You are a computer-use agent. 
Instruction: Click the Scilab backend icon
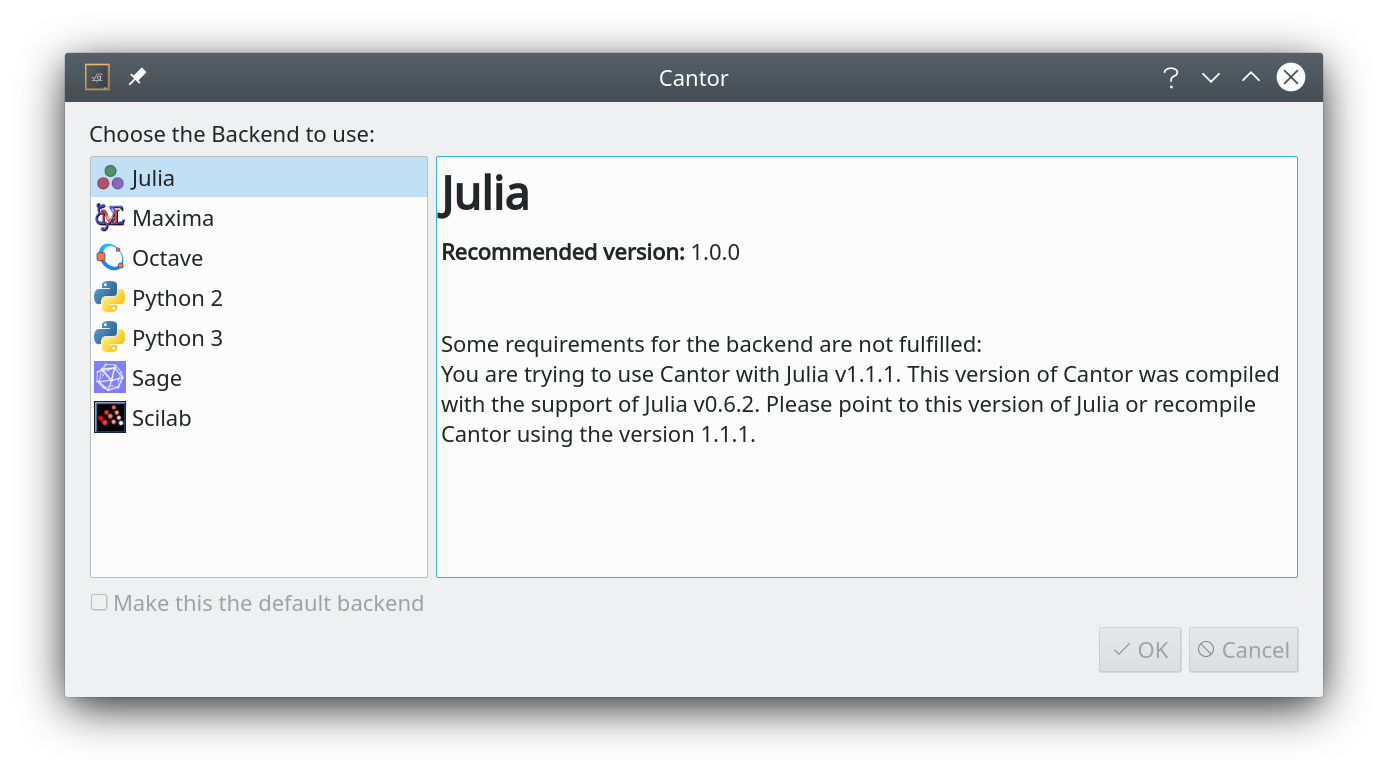click(110, 417)
